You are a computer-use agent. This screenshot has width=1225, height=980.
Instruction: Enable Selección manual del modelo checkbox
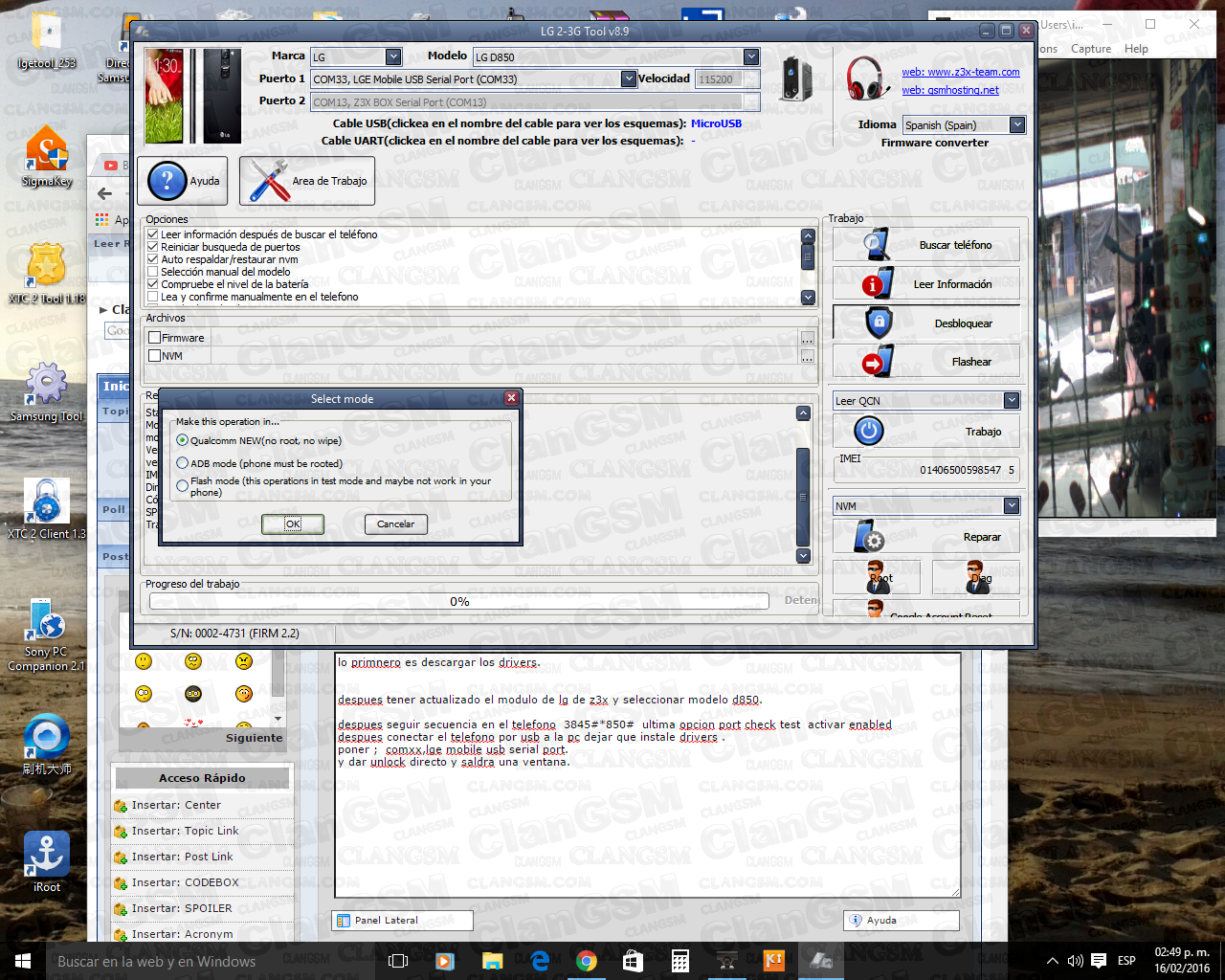[152, 272]
